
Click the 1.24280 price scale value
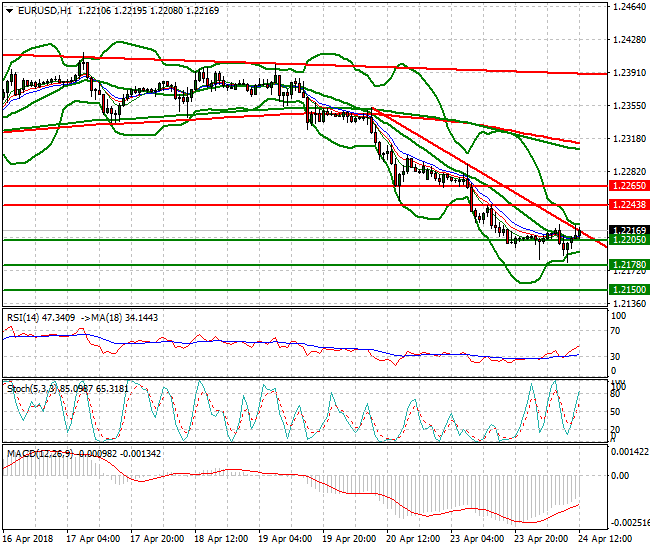pyautogui.click(x=629, y=40)
